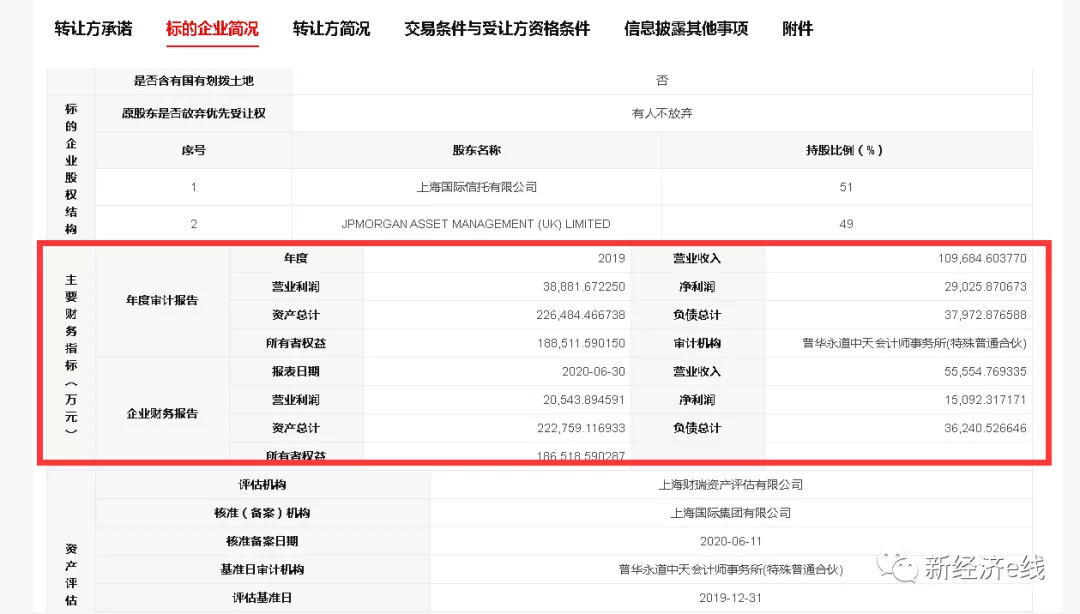The image size is (1080, 614).
Task: Select revenue value 109,684.603770
Action: tap(982, 258)
